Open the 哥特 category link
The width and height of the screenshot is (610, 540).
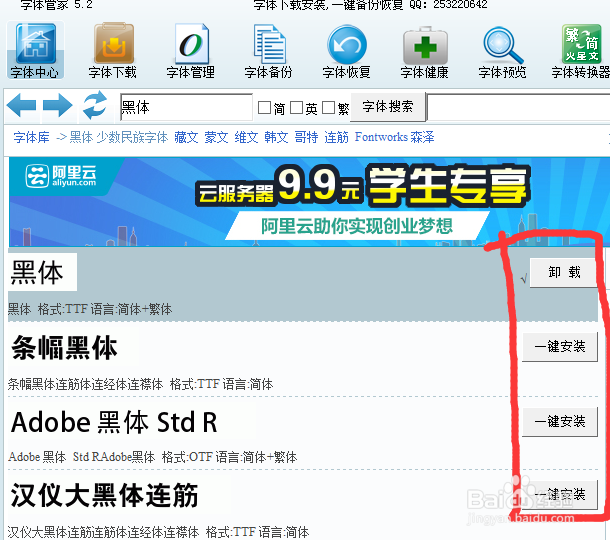(306, 137)
